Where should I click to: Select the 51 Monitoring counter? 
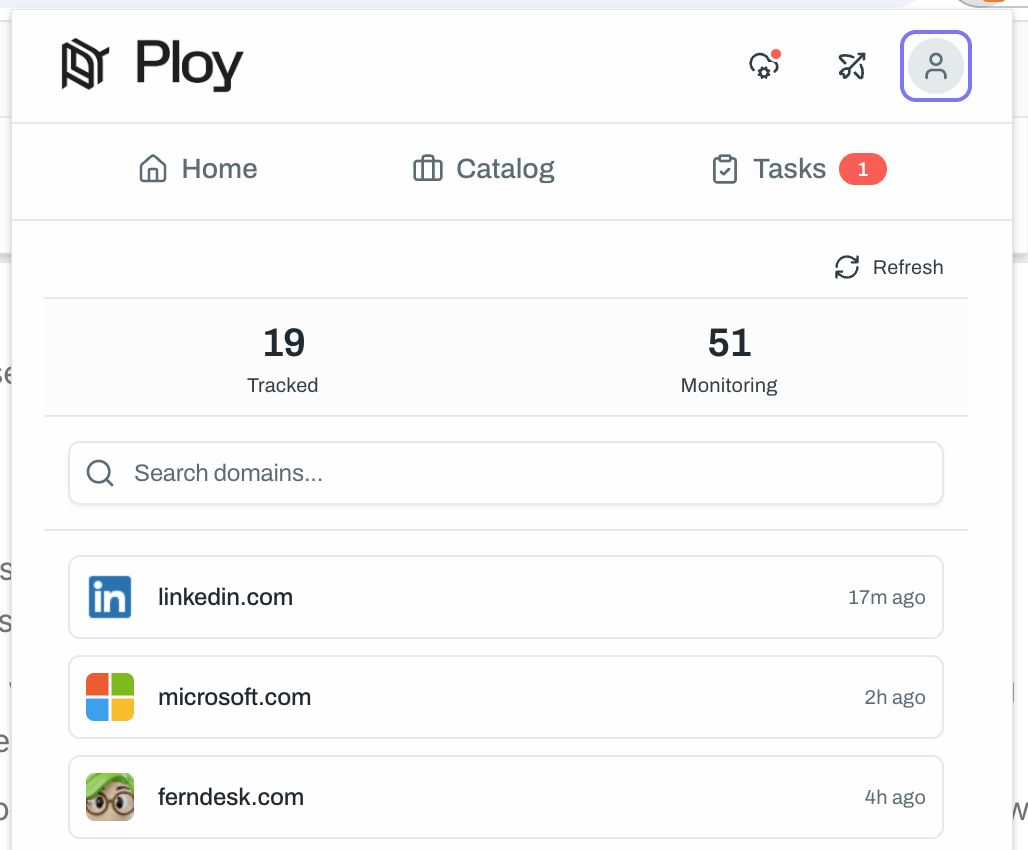[x=729, y=357]
